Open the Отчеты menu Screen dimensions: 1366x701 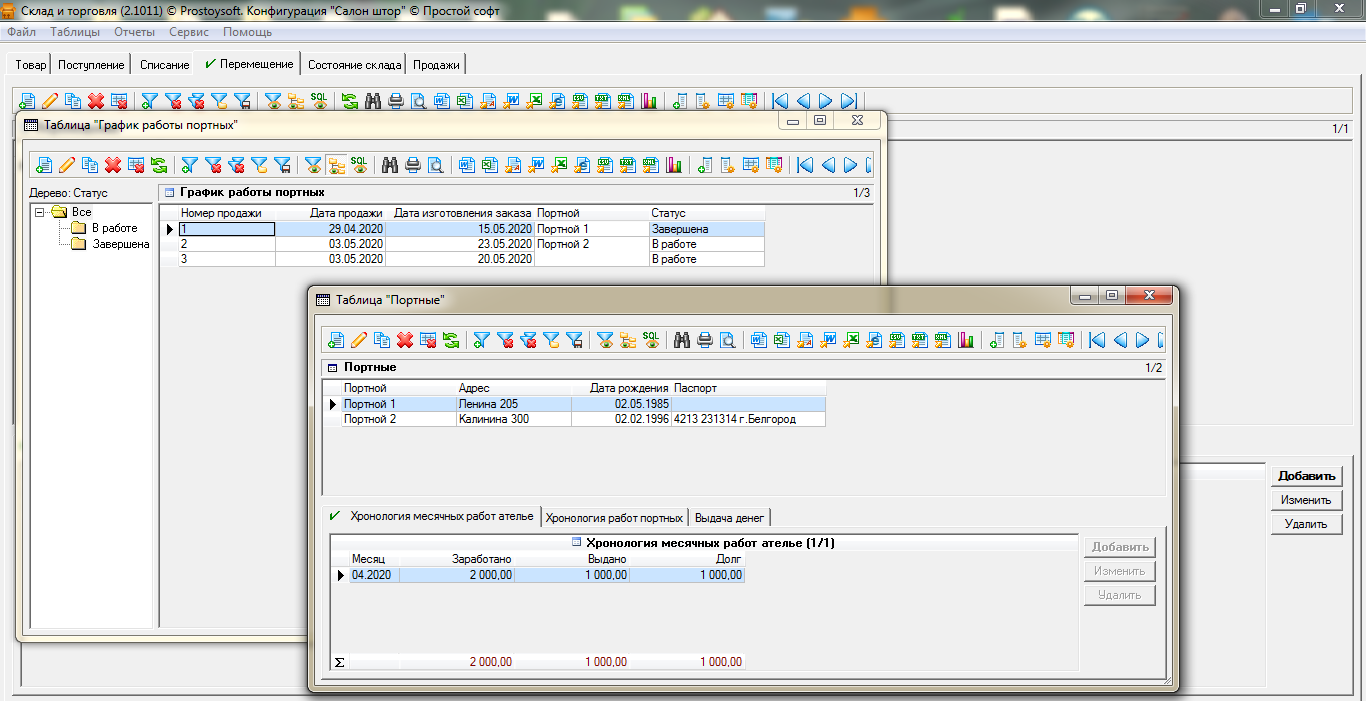point(134,32)
